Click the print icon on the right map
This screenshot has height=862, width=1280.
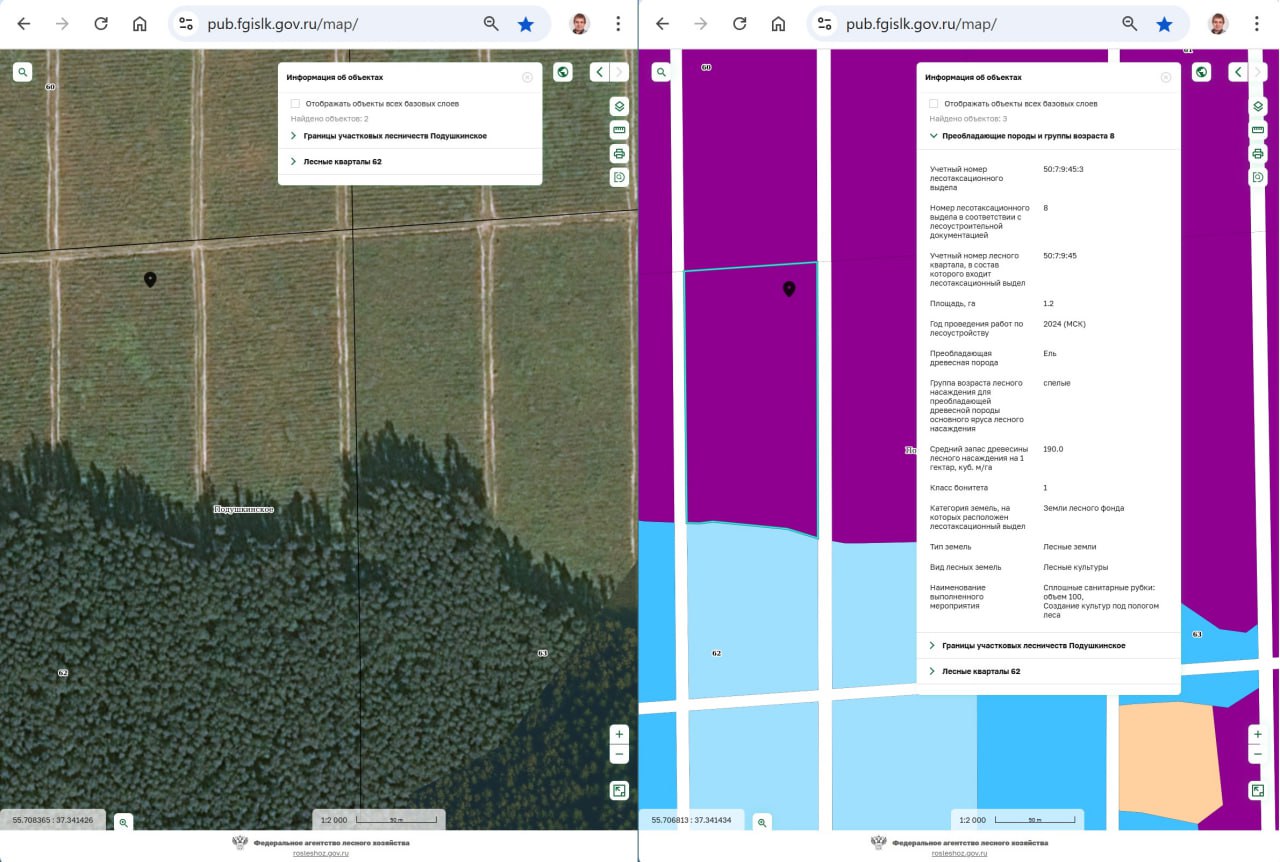1257,154
